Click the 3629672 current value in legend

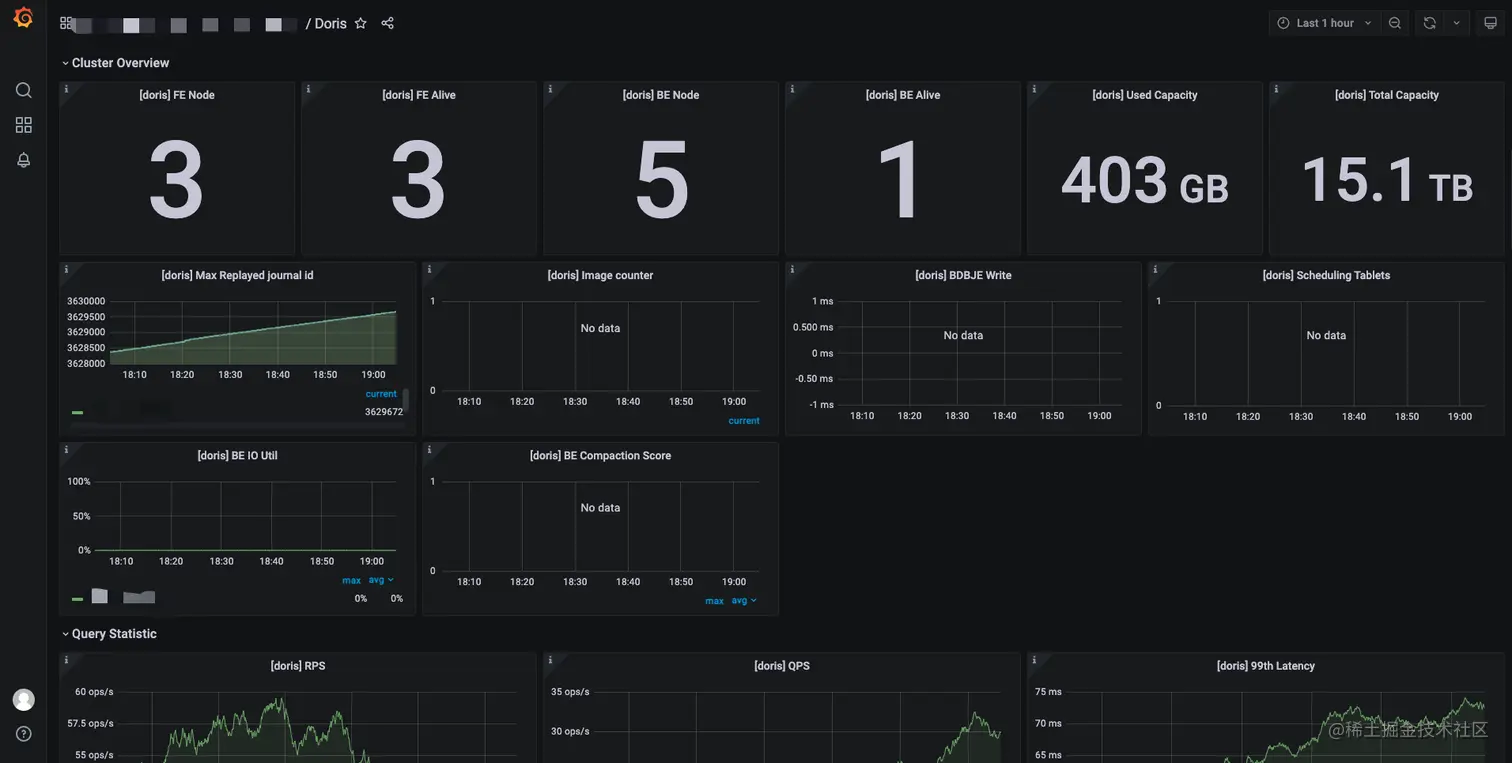tap(384, 412)
